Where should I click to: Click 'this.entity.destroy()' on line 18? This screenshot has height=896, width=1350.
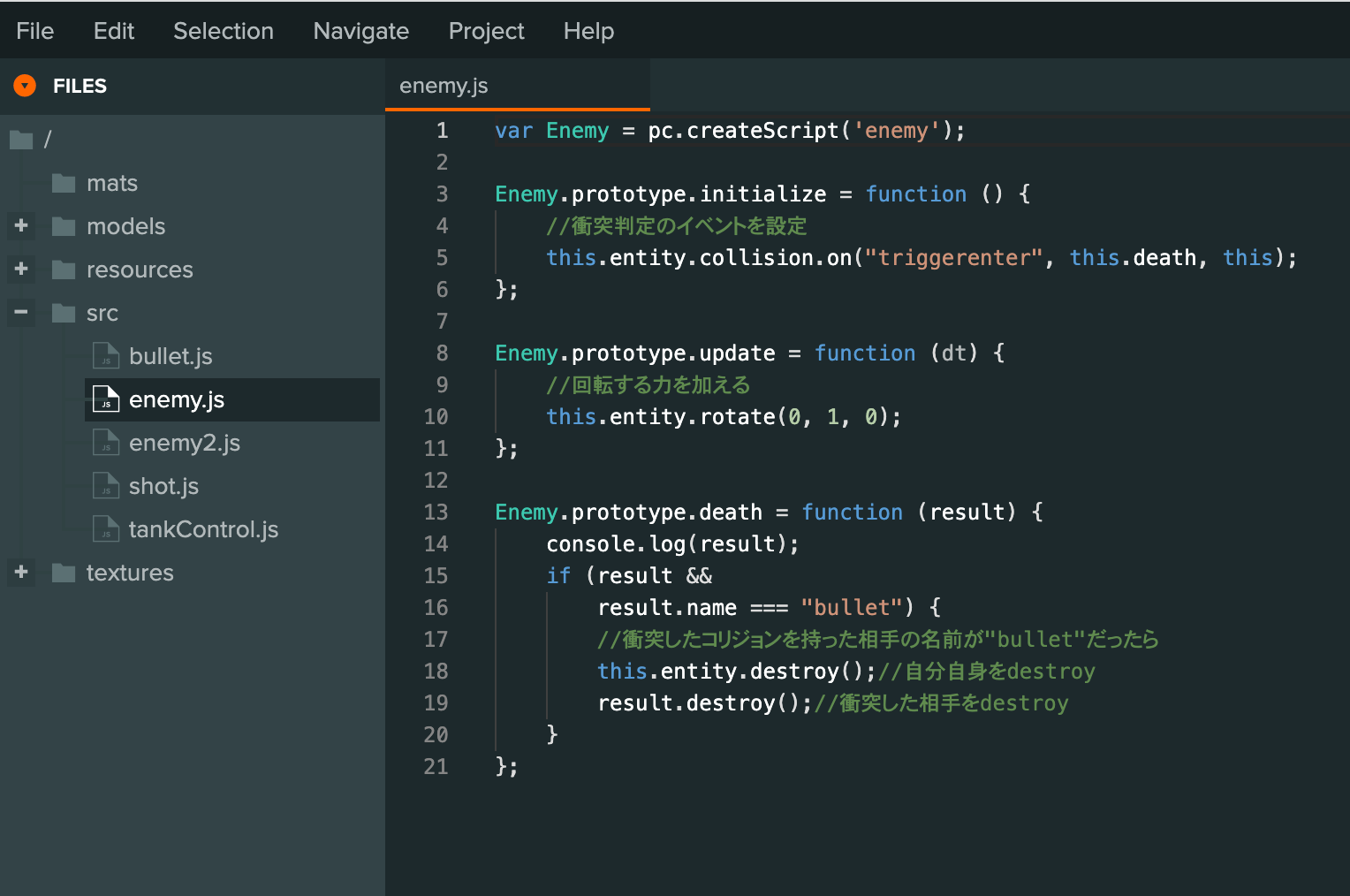pos(731,672)
